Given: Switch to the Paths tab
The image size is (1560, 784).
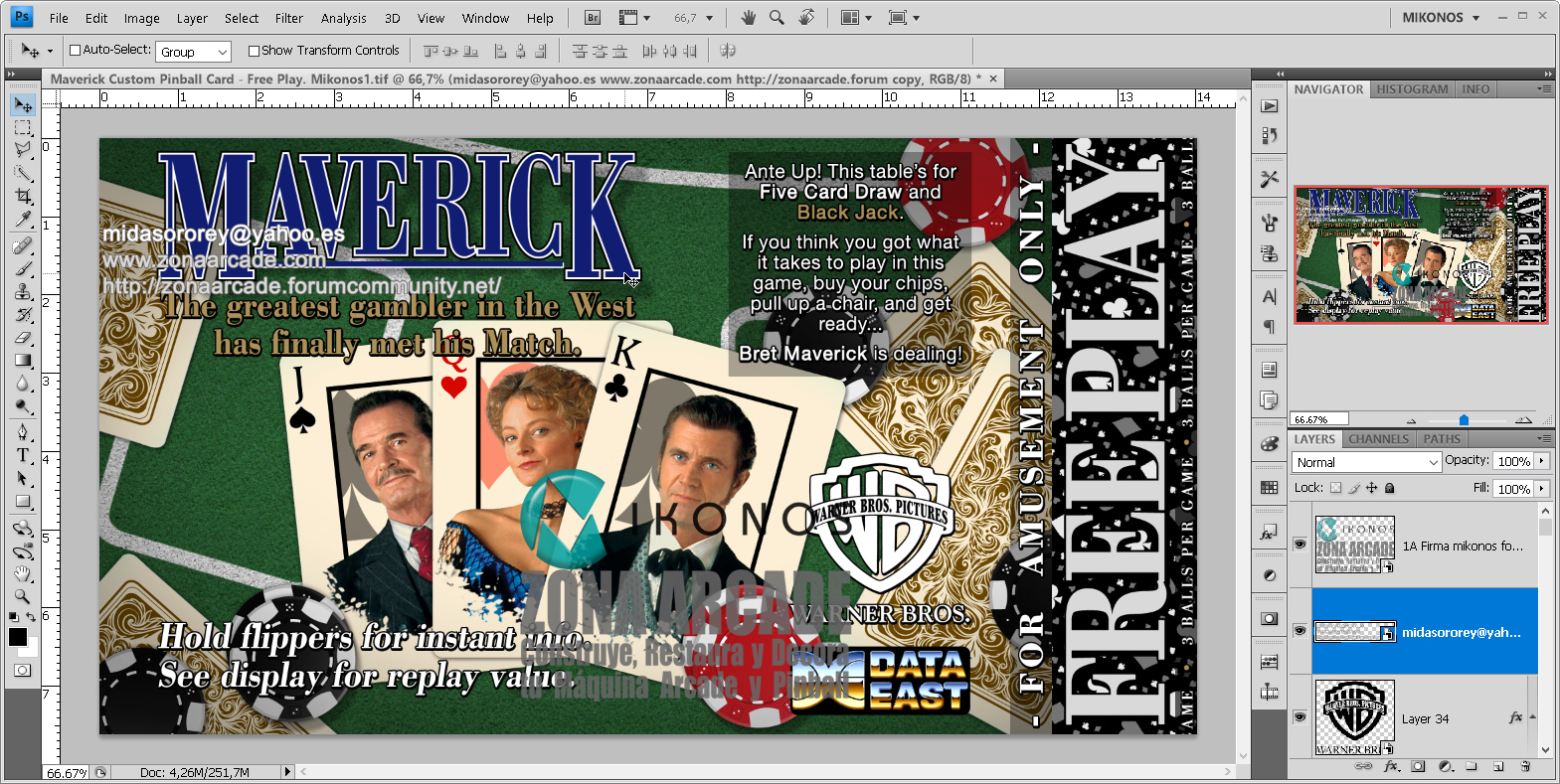Looking at the screenshot, I should click(x=1442, y=439).
